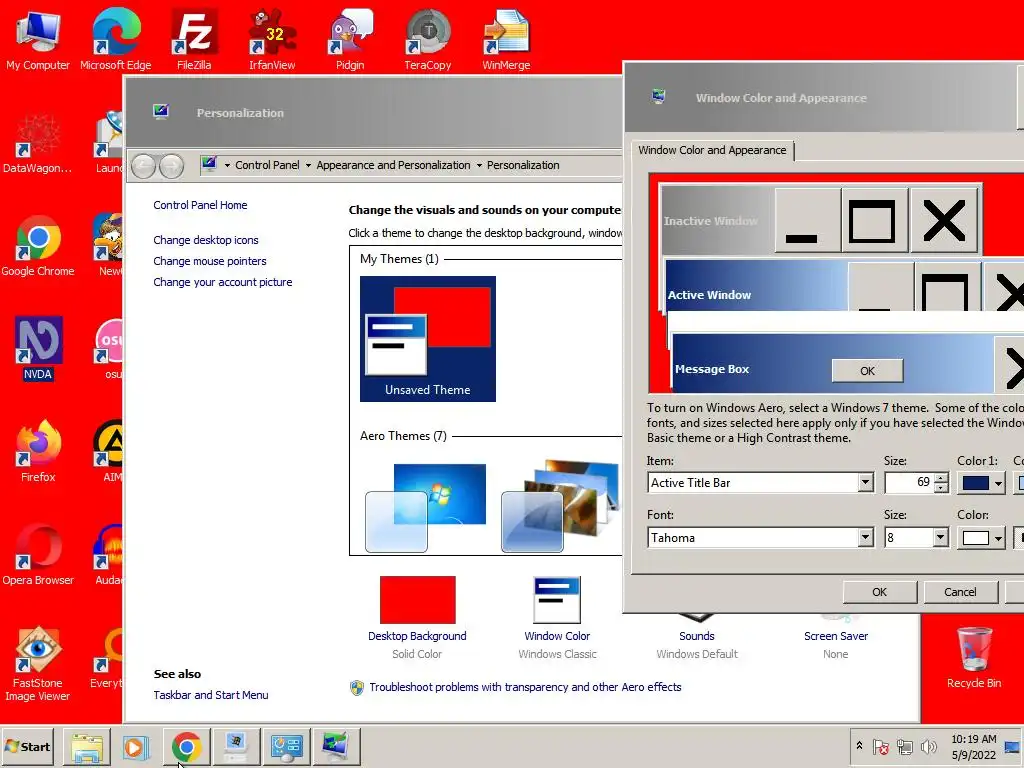This screenshot has width=1024, height=768.
Task: Click Active Window preview title bar
Action: [x=756, y=287]
